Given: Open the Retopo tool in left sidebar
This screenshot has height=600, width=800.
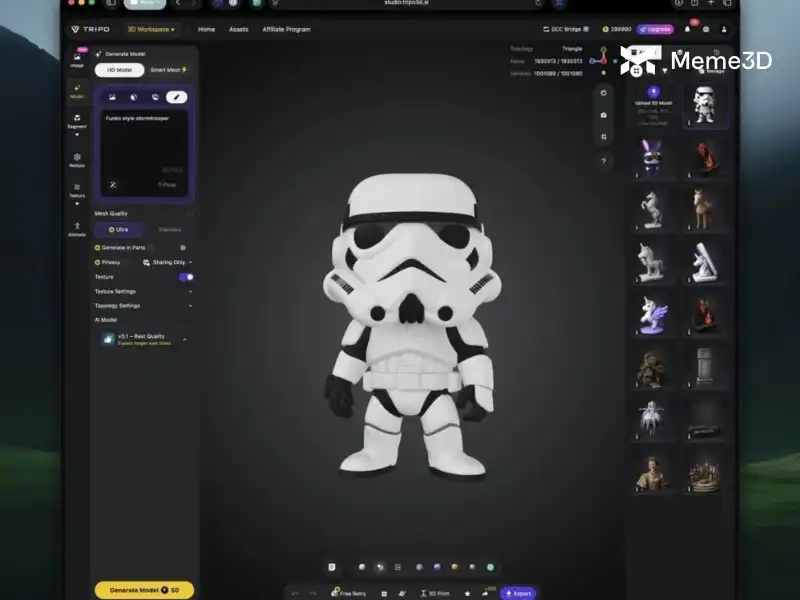Looking at the screenshot, I should tap(77, 160).
